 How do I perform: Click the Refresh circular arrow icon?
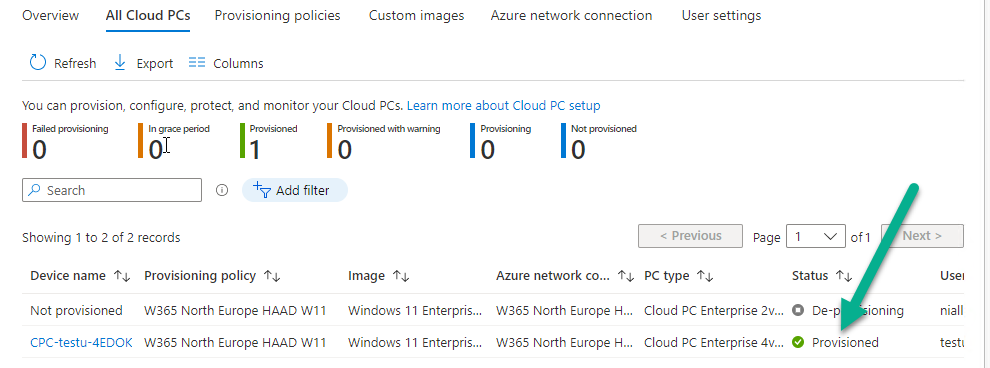(x=38, y=62)
